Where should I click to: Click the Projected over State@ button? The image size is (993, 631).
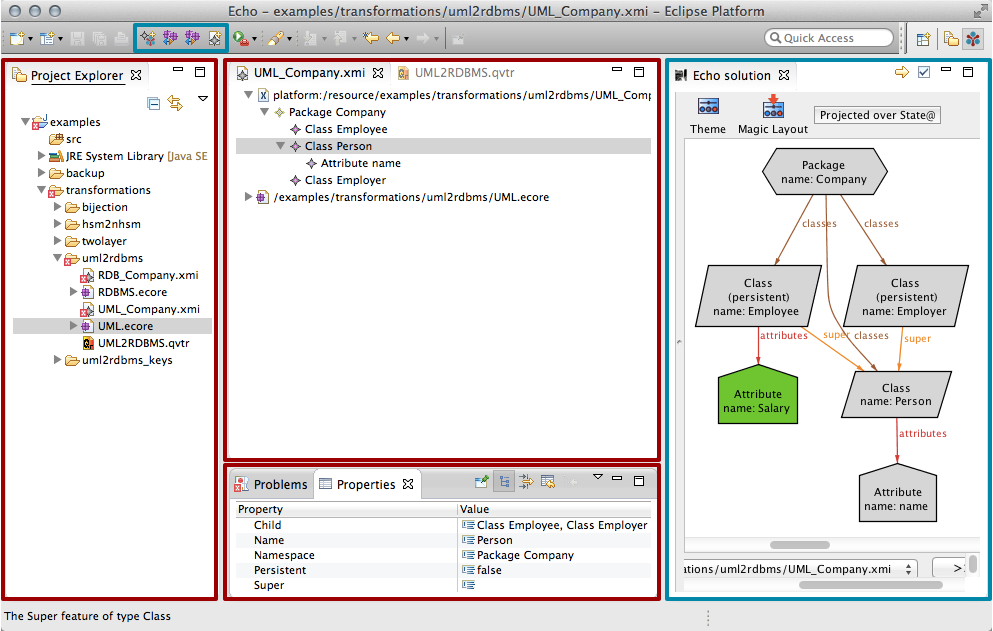(x=877, y=115)
